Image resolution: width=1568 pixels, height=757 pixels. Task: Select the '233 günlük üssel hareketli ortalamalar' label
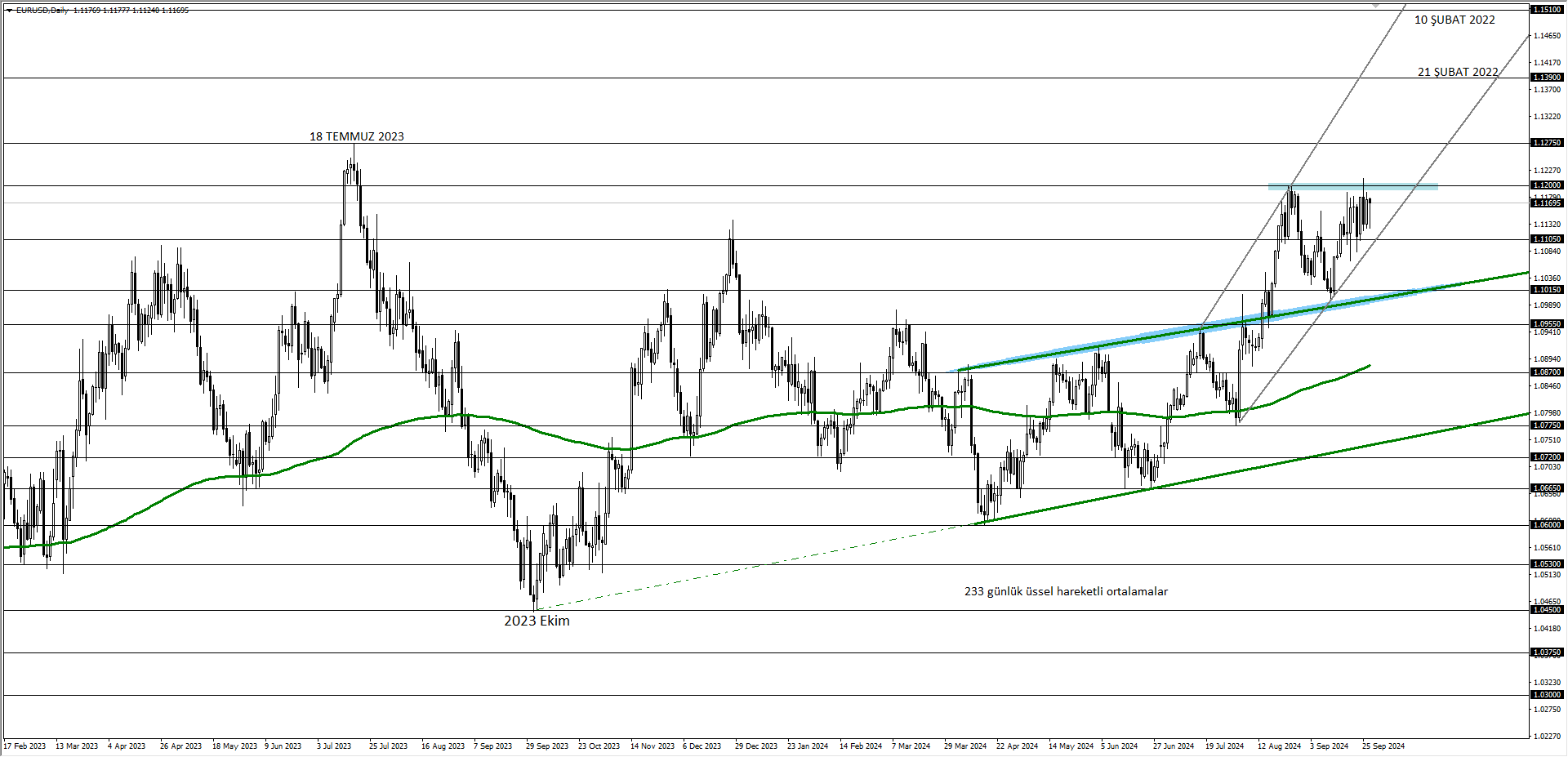pyautogui.click(x=1066, y=591)
